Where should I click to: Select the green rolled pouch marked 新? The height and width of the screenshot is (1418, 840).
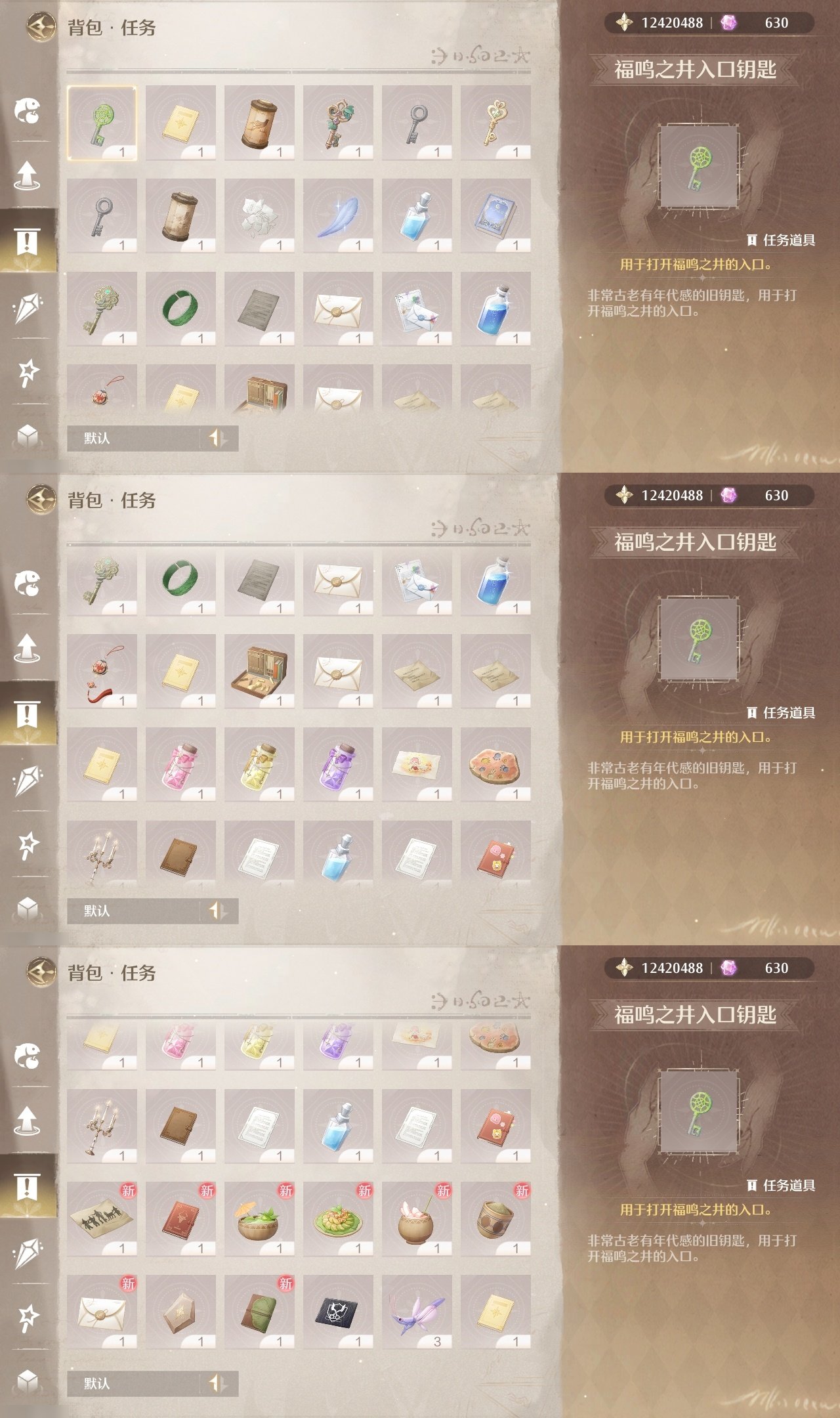[259, 1312]
